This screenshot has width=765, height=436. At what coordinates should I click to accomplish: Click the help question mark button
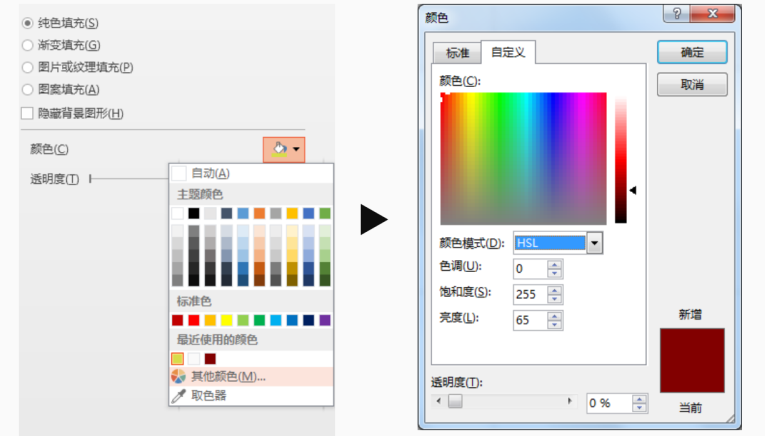click(x=677, y=14)
